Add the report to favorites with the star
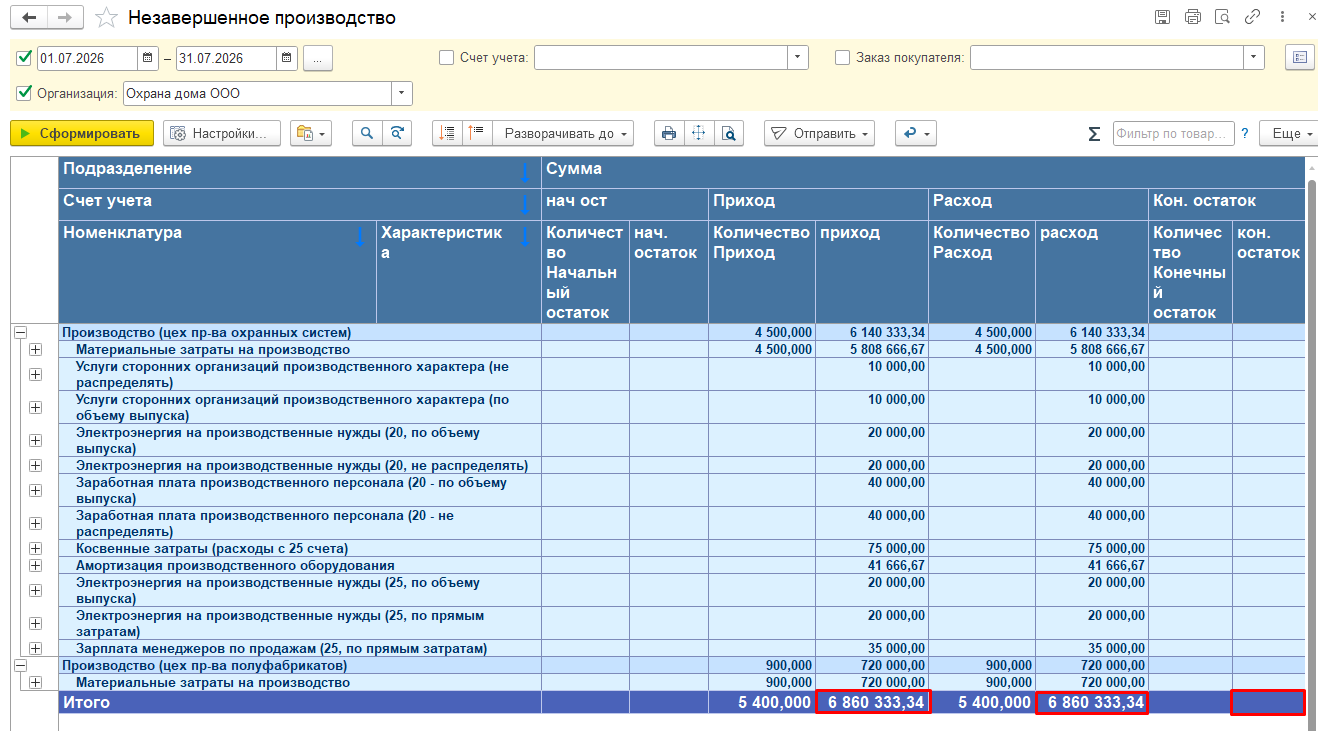 106,18
